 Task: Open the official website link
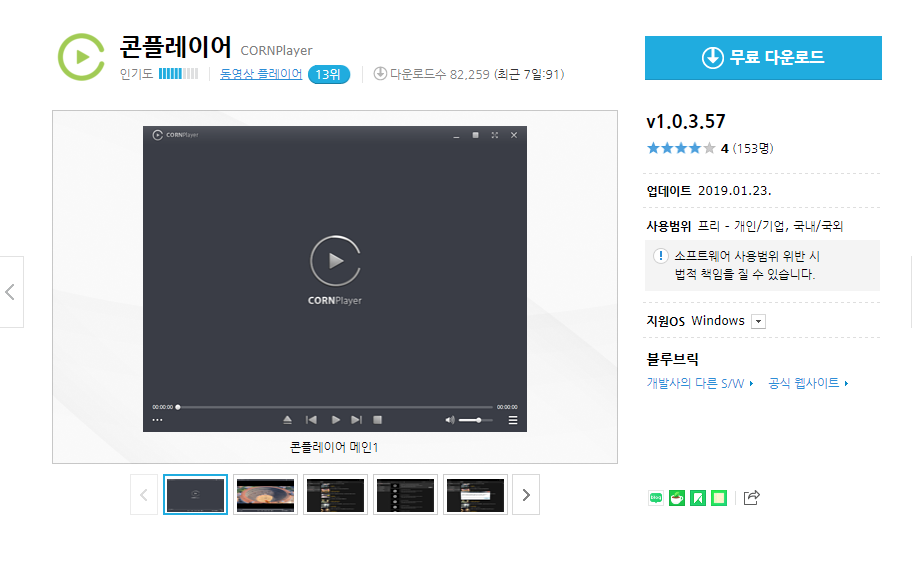click(x=808, y=383)
